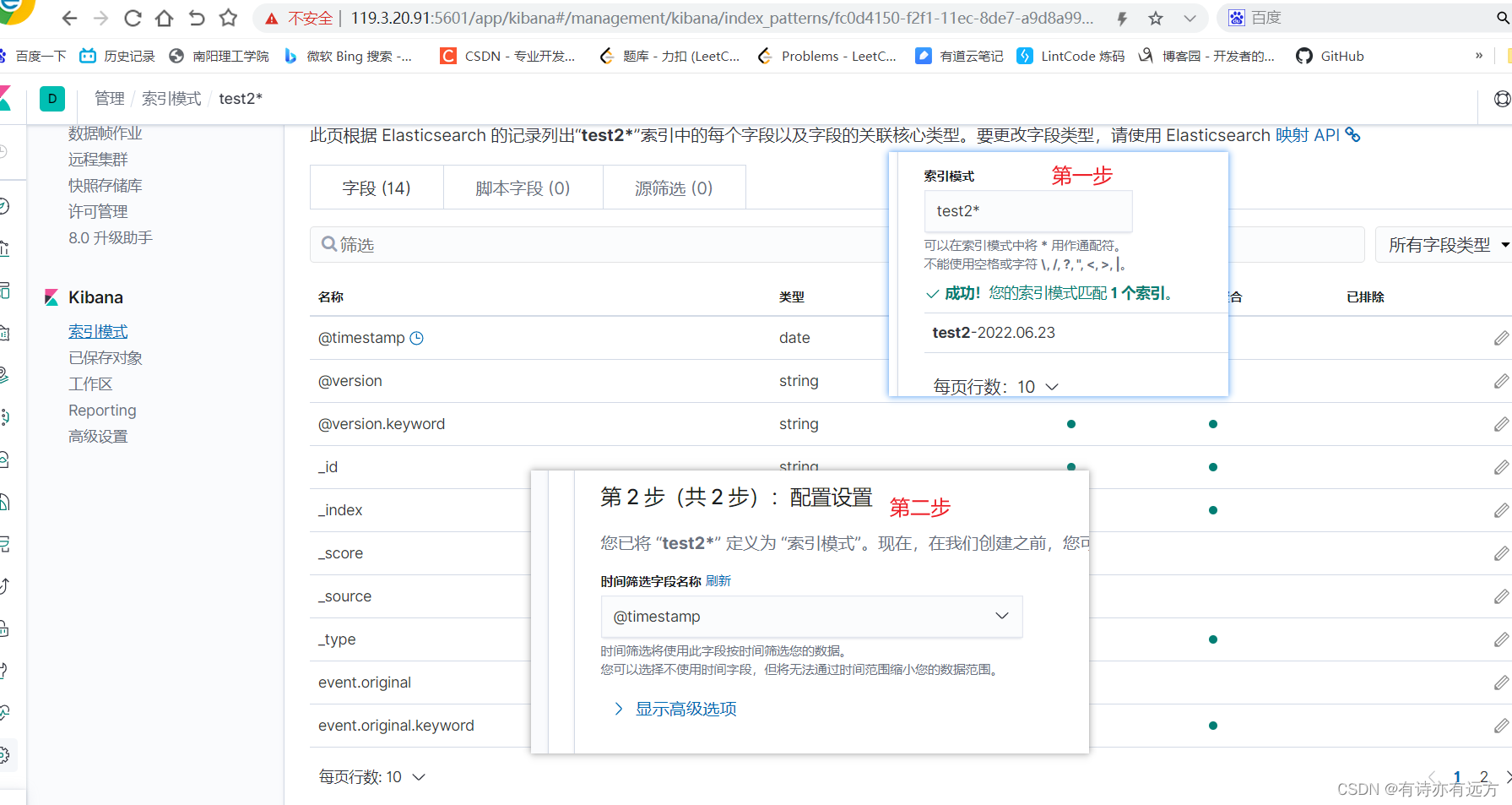Open 所有字段类型 dropdown

tap(1445, 245)
